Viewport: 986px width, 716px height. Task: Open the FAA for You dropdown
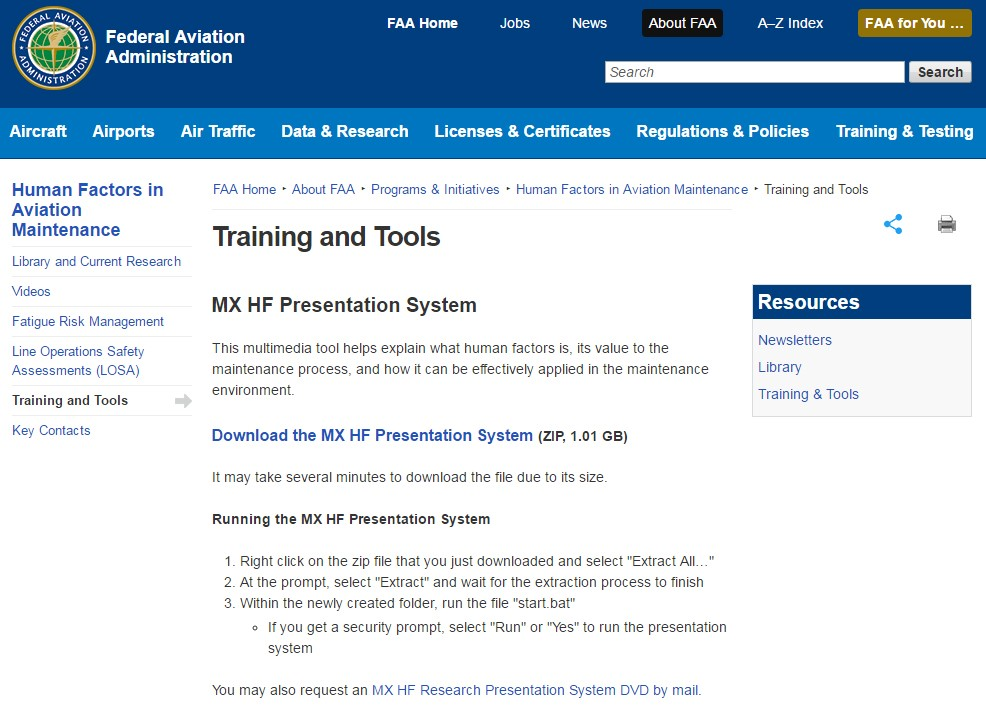pyautogui.click(x=914, y=22)
